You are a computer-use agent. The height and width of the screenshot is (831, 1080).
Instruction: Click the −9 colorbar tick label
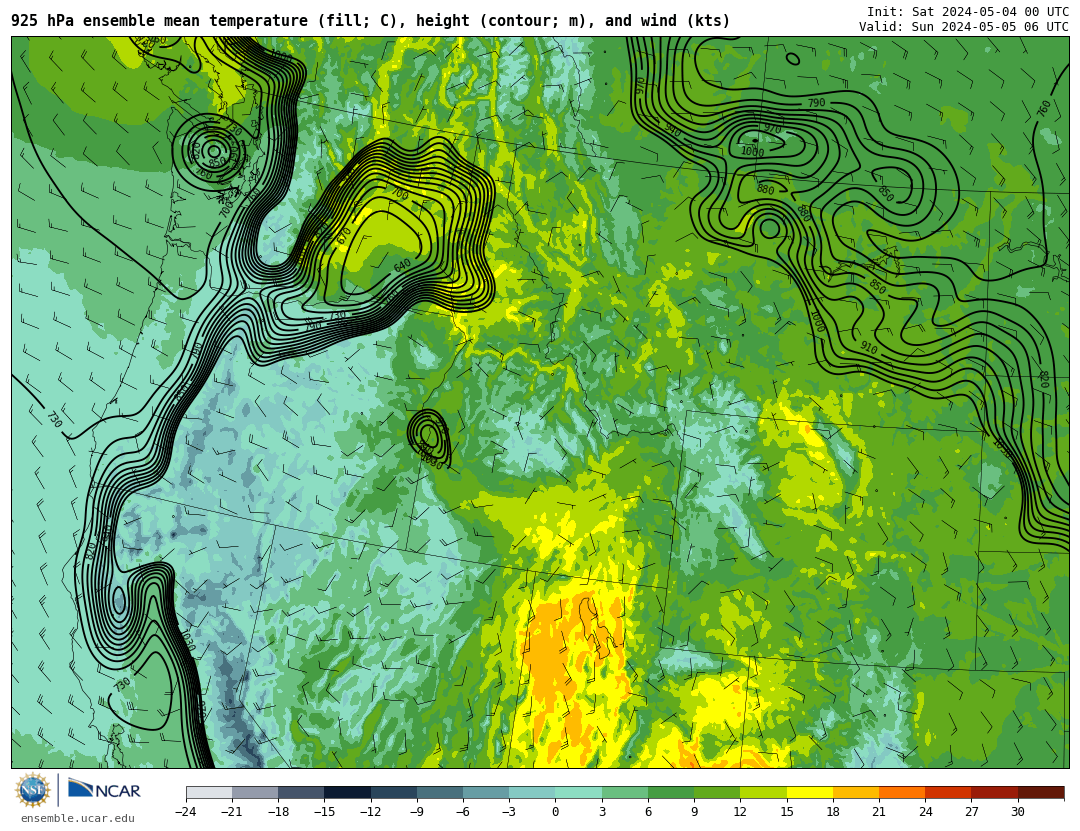(417, 812)
